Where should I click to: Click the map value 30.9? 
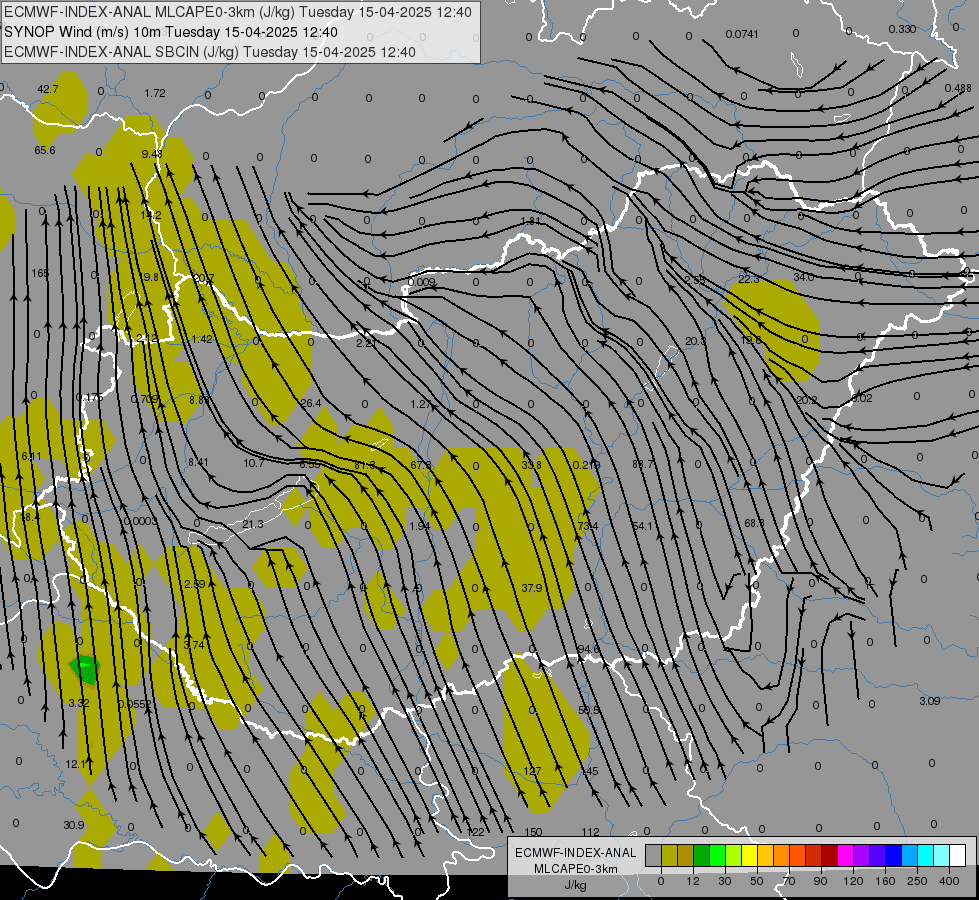[74, 825]
